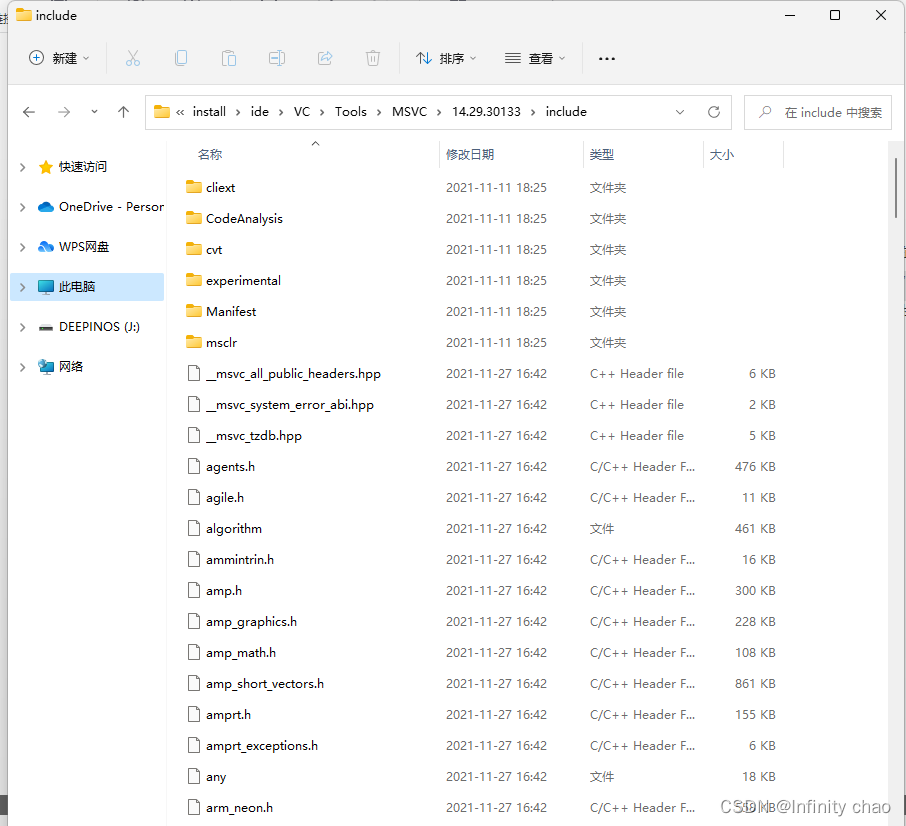
Task: Click the Share icon
Action: tap(325, 58)
